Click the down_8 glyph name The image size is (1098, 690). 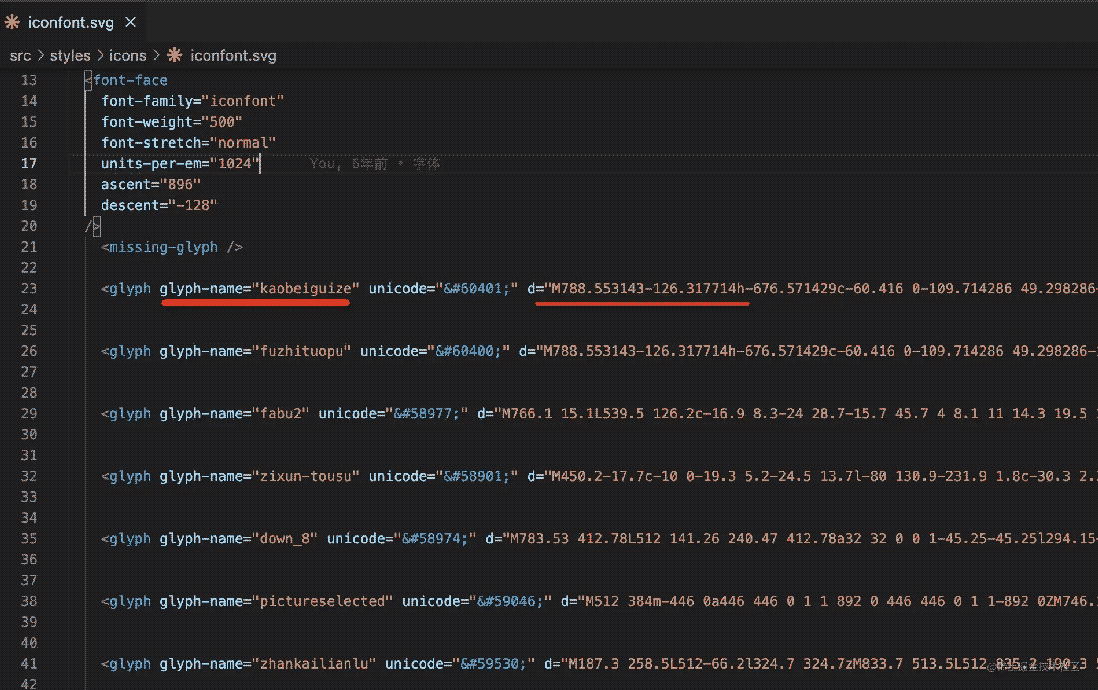tap(284, 539)
